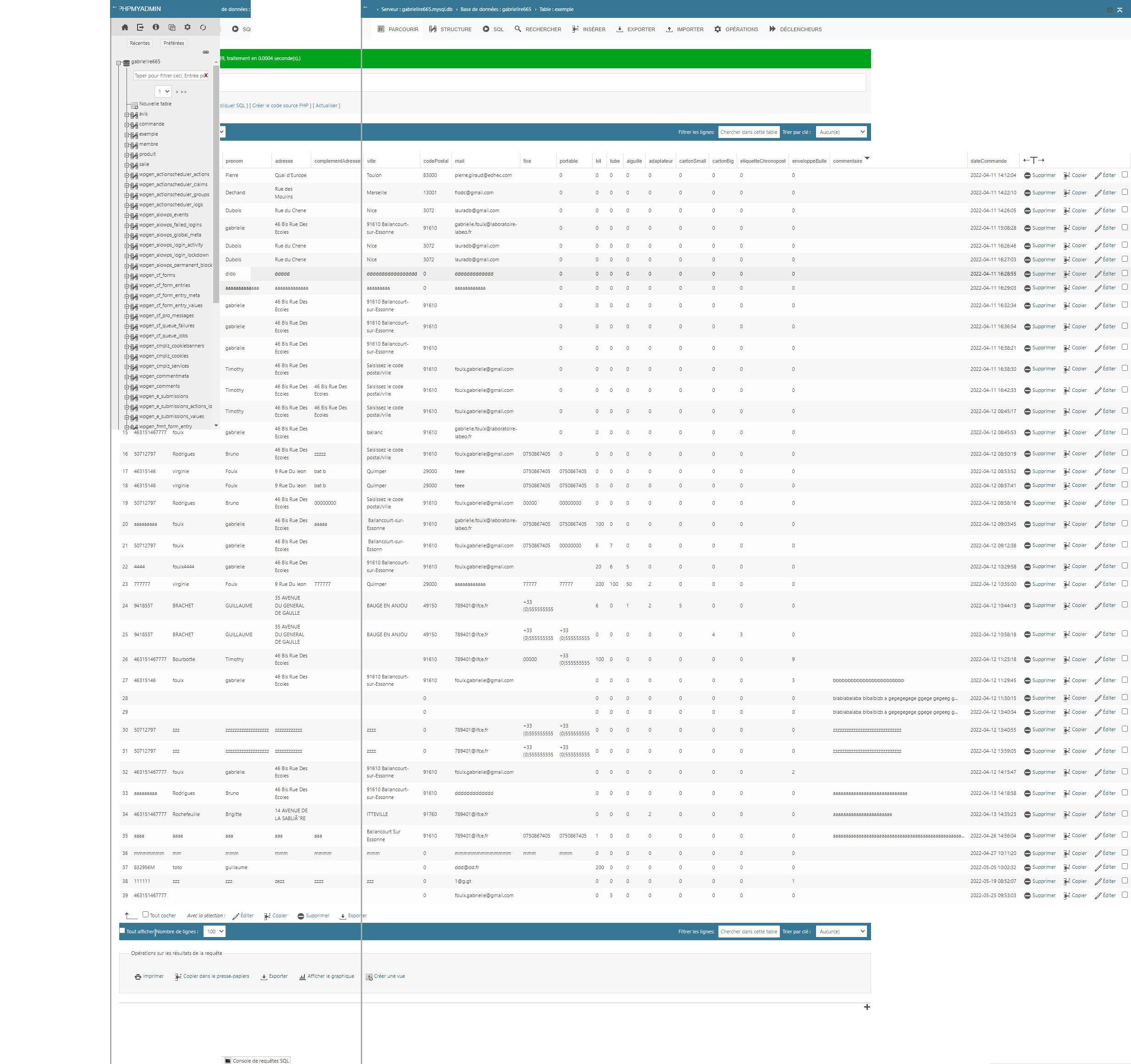Viewport: 1131px width, 1064px height.
Task: Expand the commande table node
Action: (127, 125)
